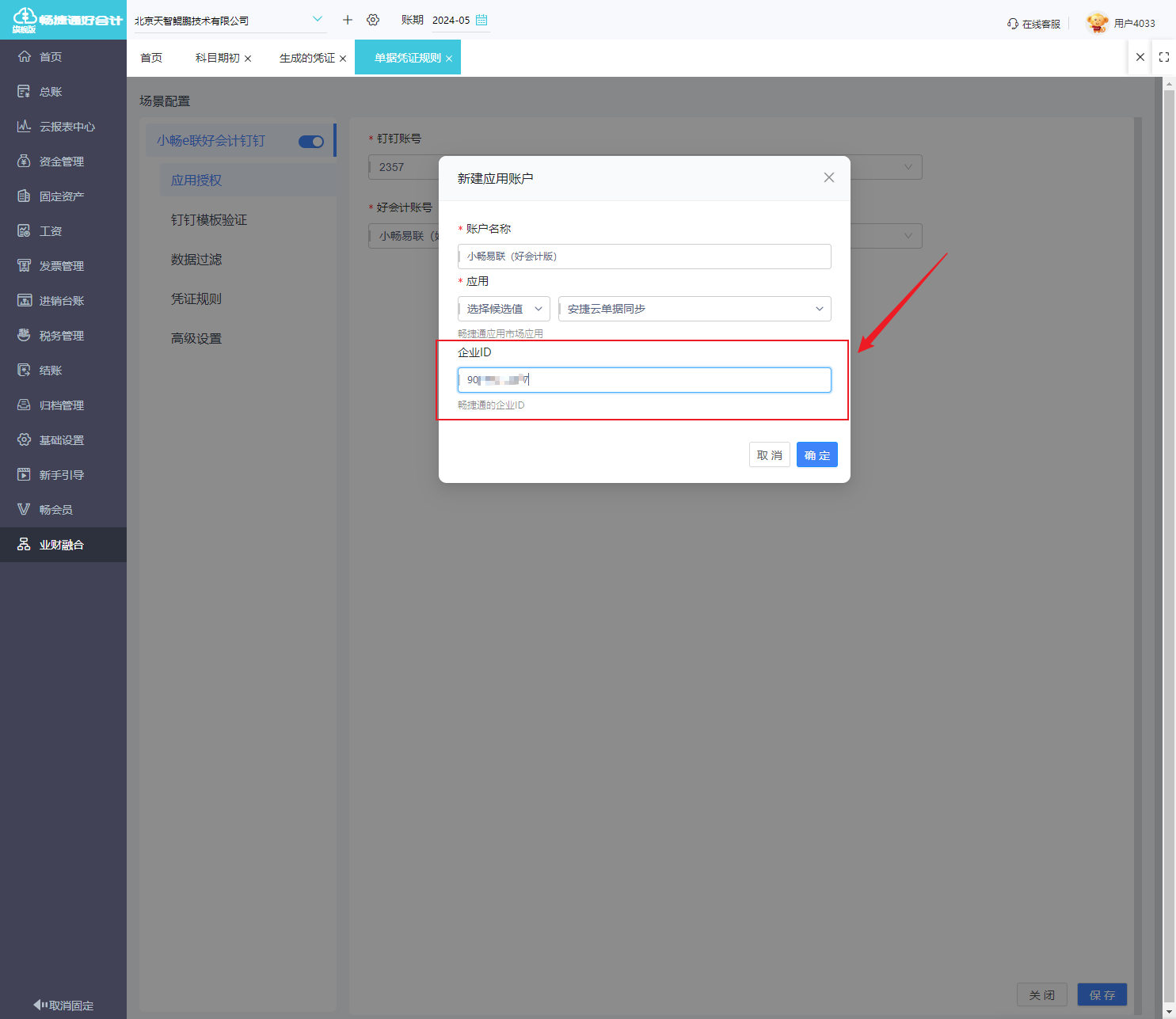Toggle the 小畅e联好会计钉钉 switch
Image resolution: width=1176 pixels, height=1019 pixels.
(x=311, y=142)
